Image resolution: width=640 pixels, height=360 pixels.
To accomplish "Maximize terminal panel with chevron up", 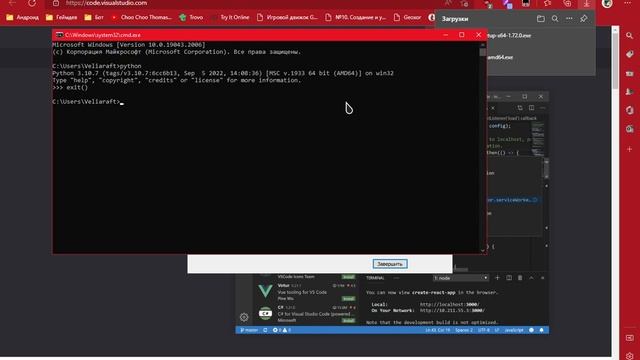I will point(531,278).
